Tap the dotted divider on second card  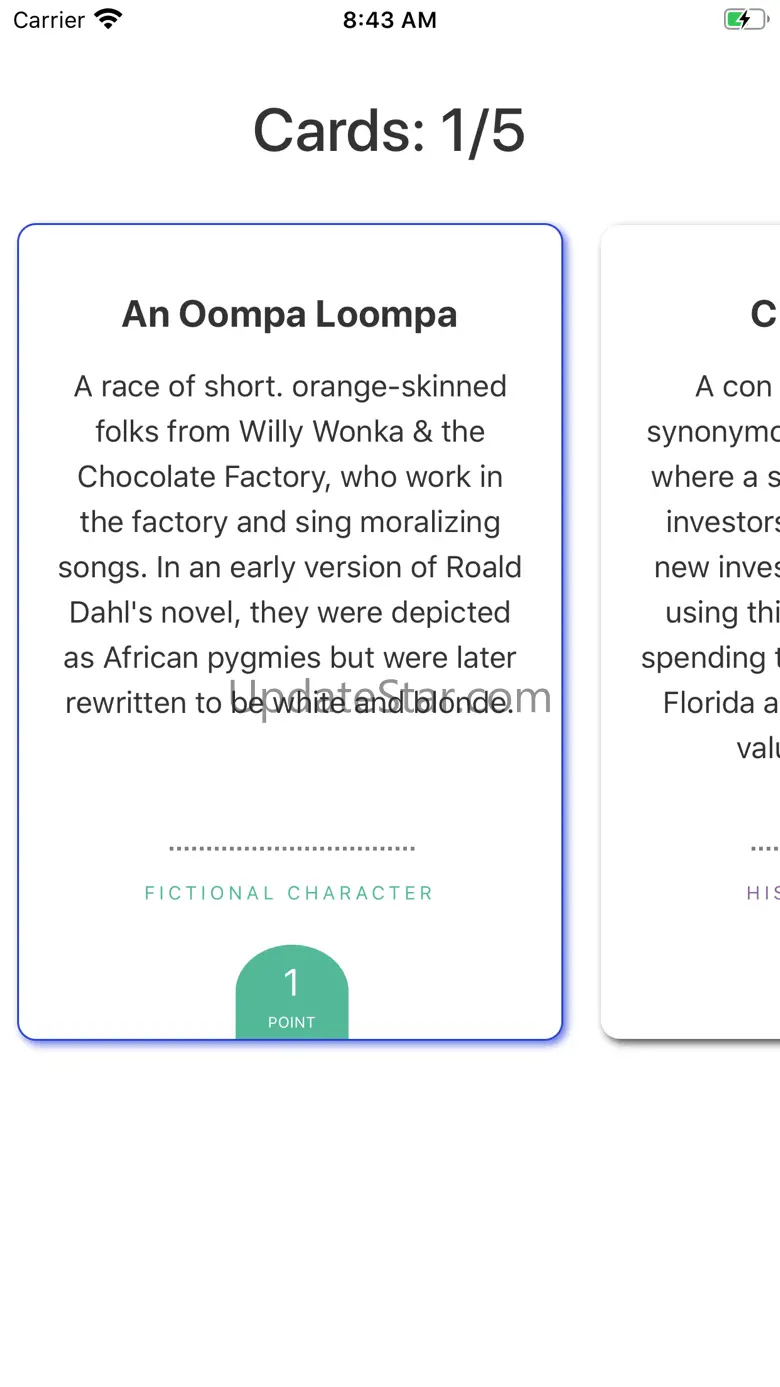pyautogui.click(x=765, y=849)
